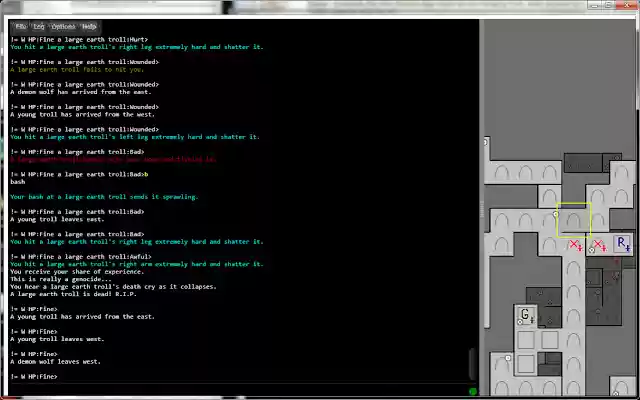This screenshot has height=400, width=640.
Task: Select the blue R room on map
Action: coord(623,244)
